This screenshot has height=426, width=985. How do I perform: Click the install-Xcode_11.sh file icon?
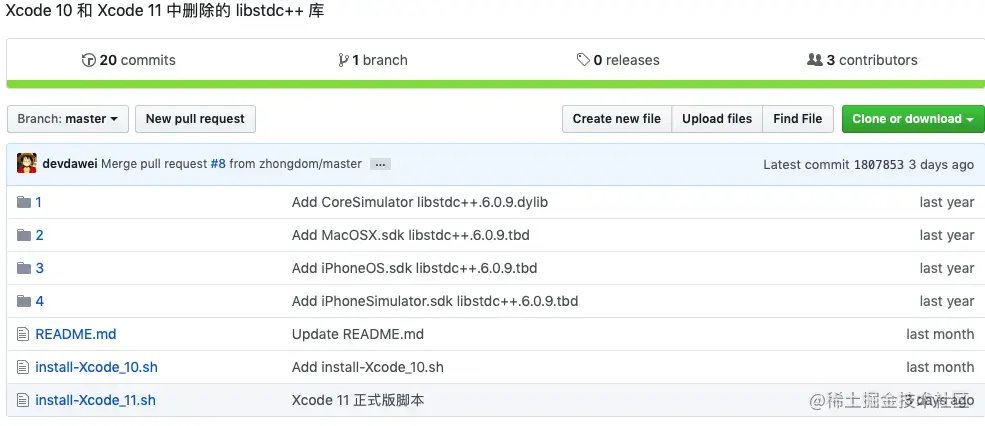point(23,400)
